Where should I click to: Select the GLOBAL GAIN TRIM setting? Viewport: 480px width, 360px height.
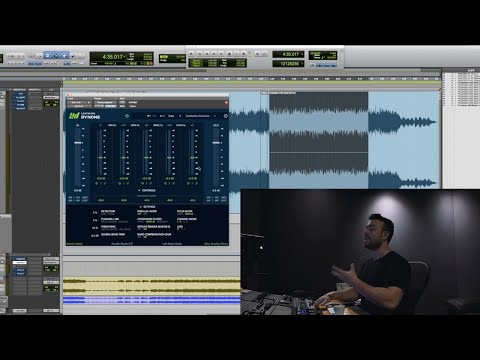[x=113, y=234]
